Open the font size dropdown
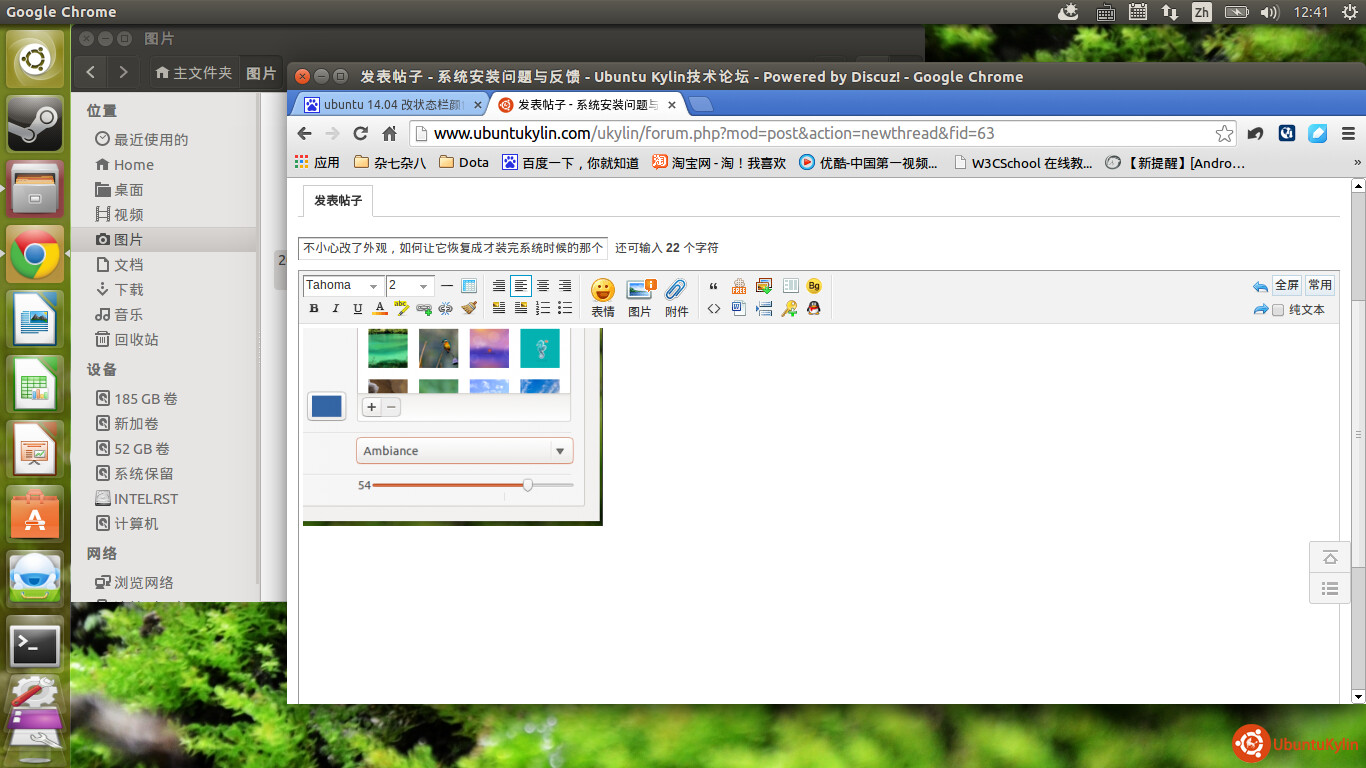 pyautogui.click(x=410, y=286)
